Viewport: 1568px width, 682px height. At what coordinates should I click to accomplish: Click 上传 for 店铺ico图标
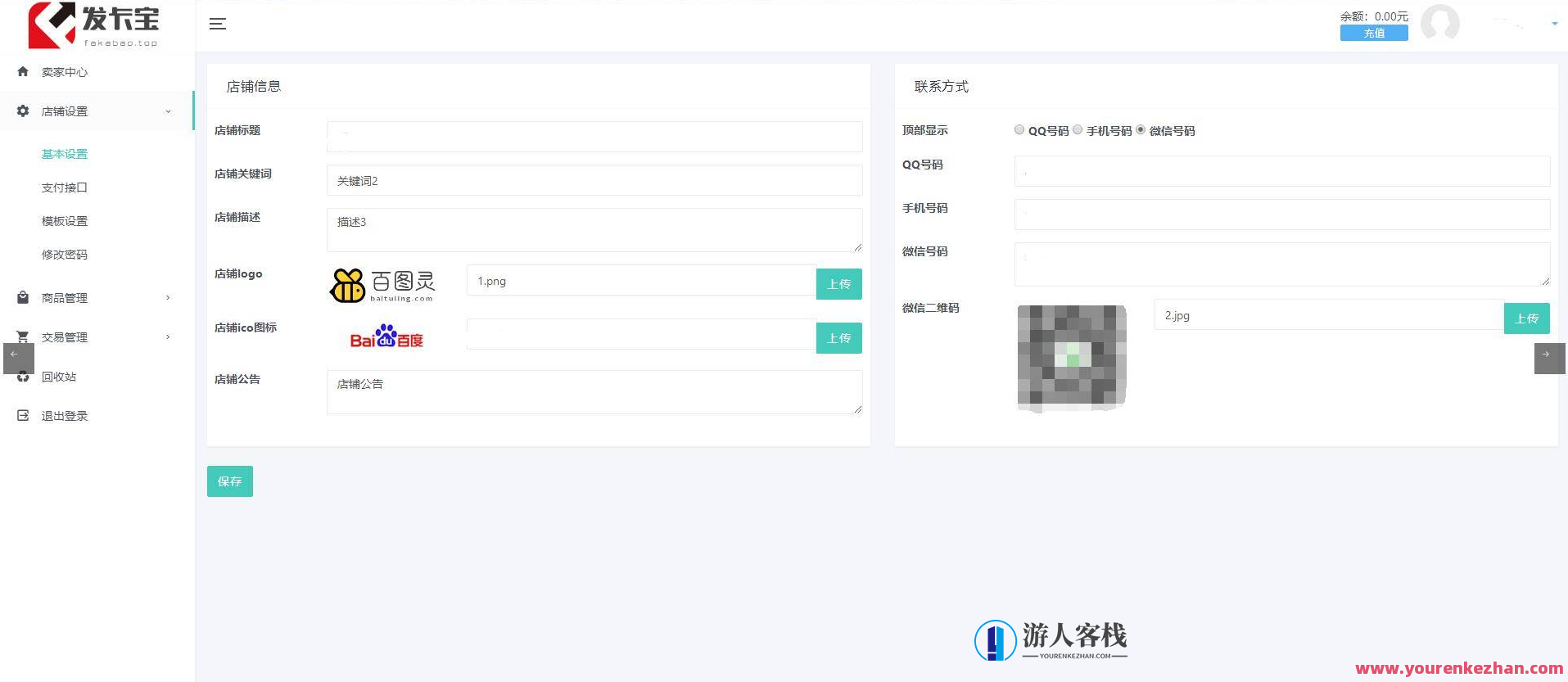coord(839,338)
